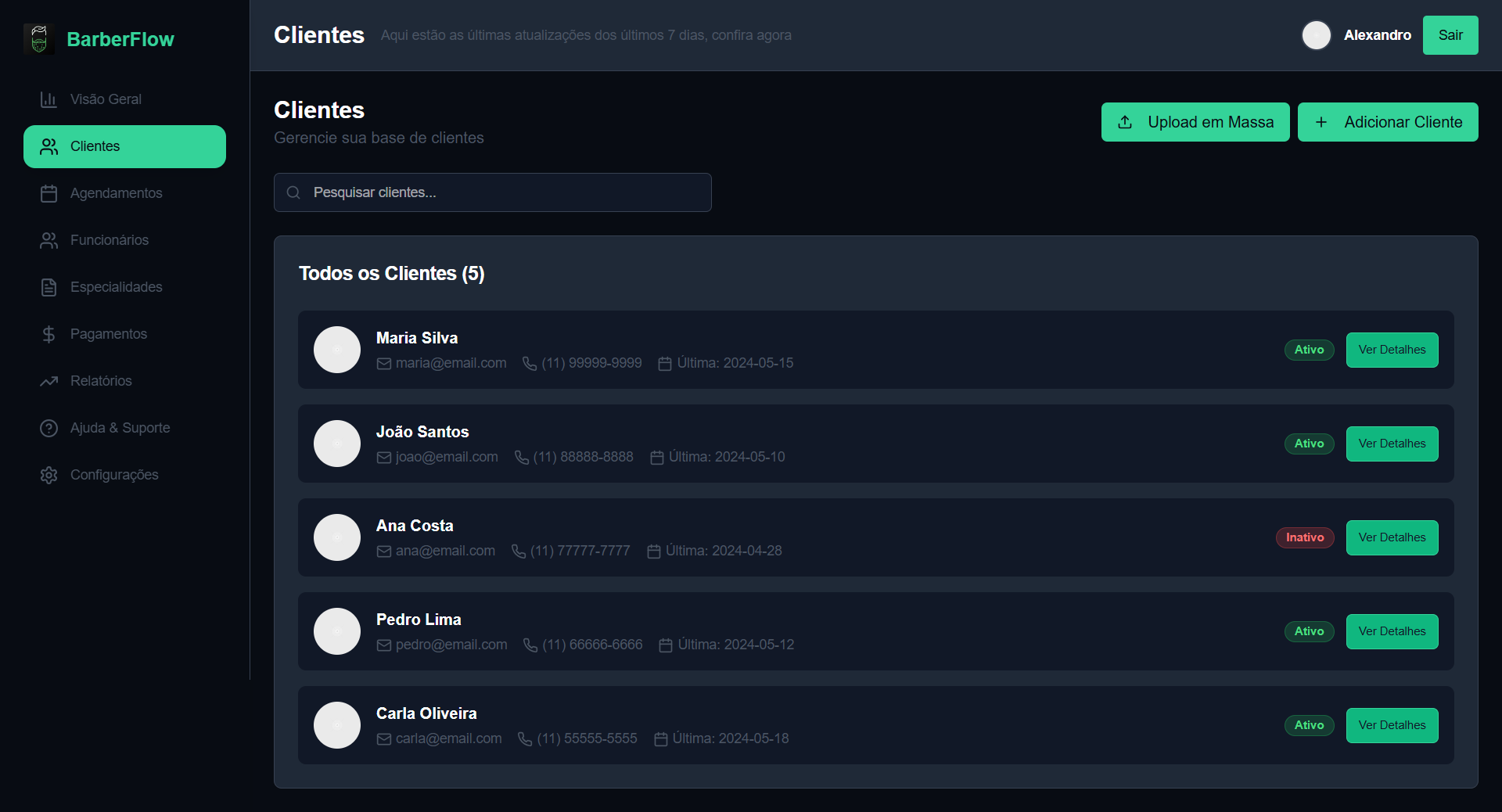Select Clientes in the sidebar
Viewport: 1502px width, 812px height.
124,146
